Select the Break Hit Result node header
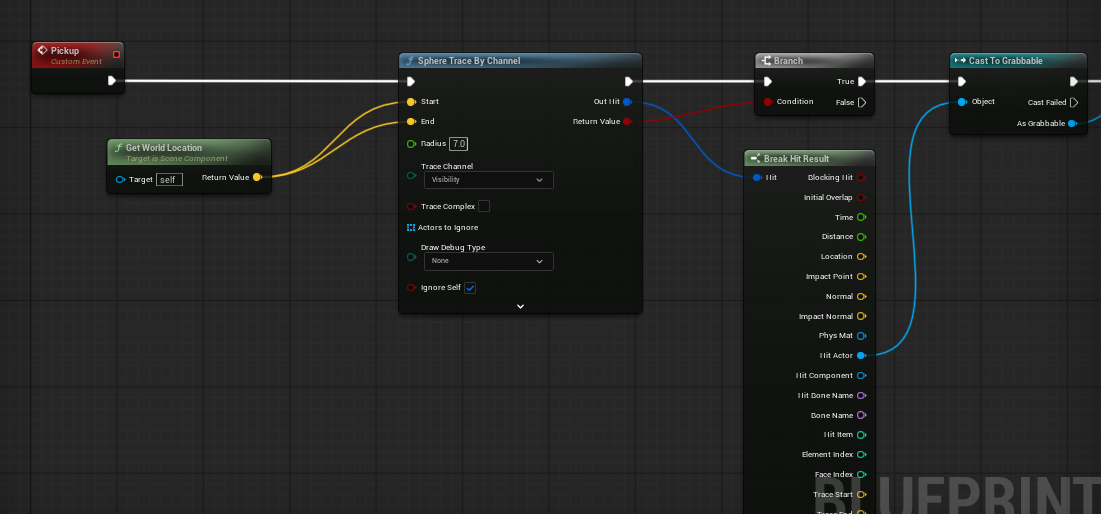 pos(810,159)
